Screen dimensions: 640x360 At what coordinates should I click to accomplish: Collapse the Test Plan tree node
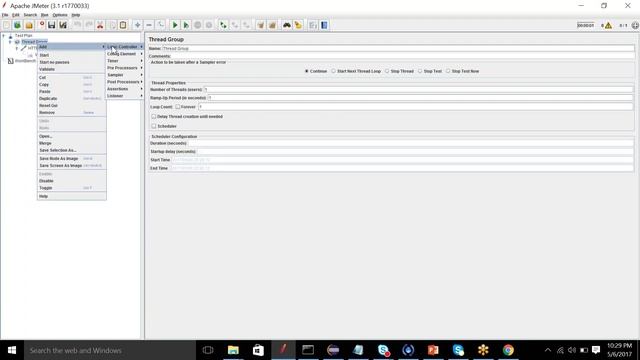tap(4, 36)
